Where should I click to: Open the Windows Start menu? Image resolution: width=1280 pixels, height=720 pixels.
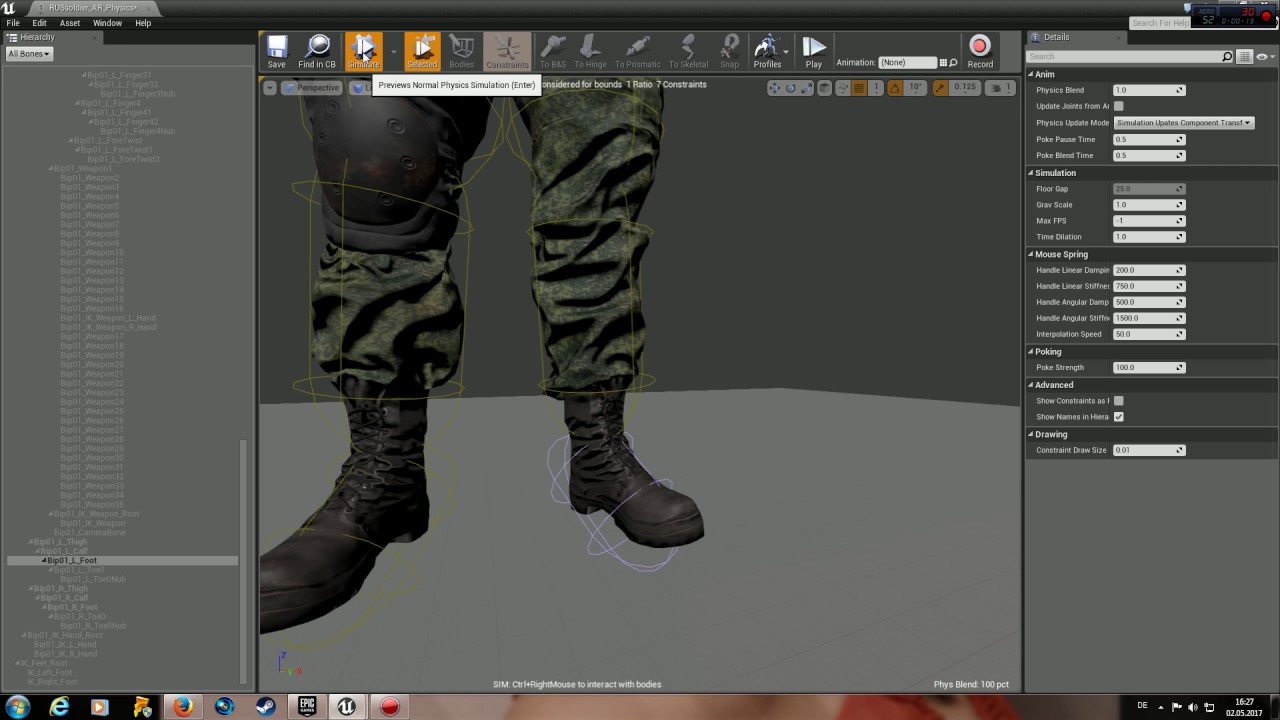click(x=17, y=706)
